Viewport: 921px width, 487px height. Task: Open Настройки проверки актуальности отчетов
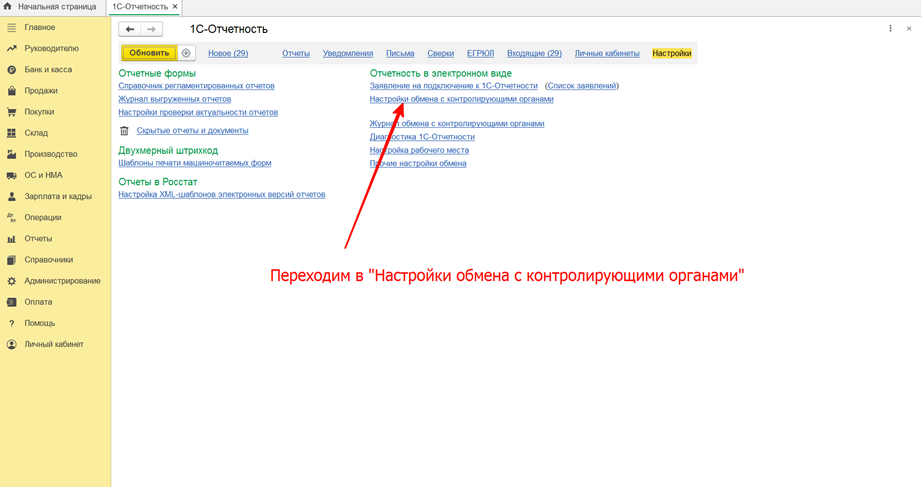[x=198, y=112]
